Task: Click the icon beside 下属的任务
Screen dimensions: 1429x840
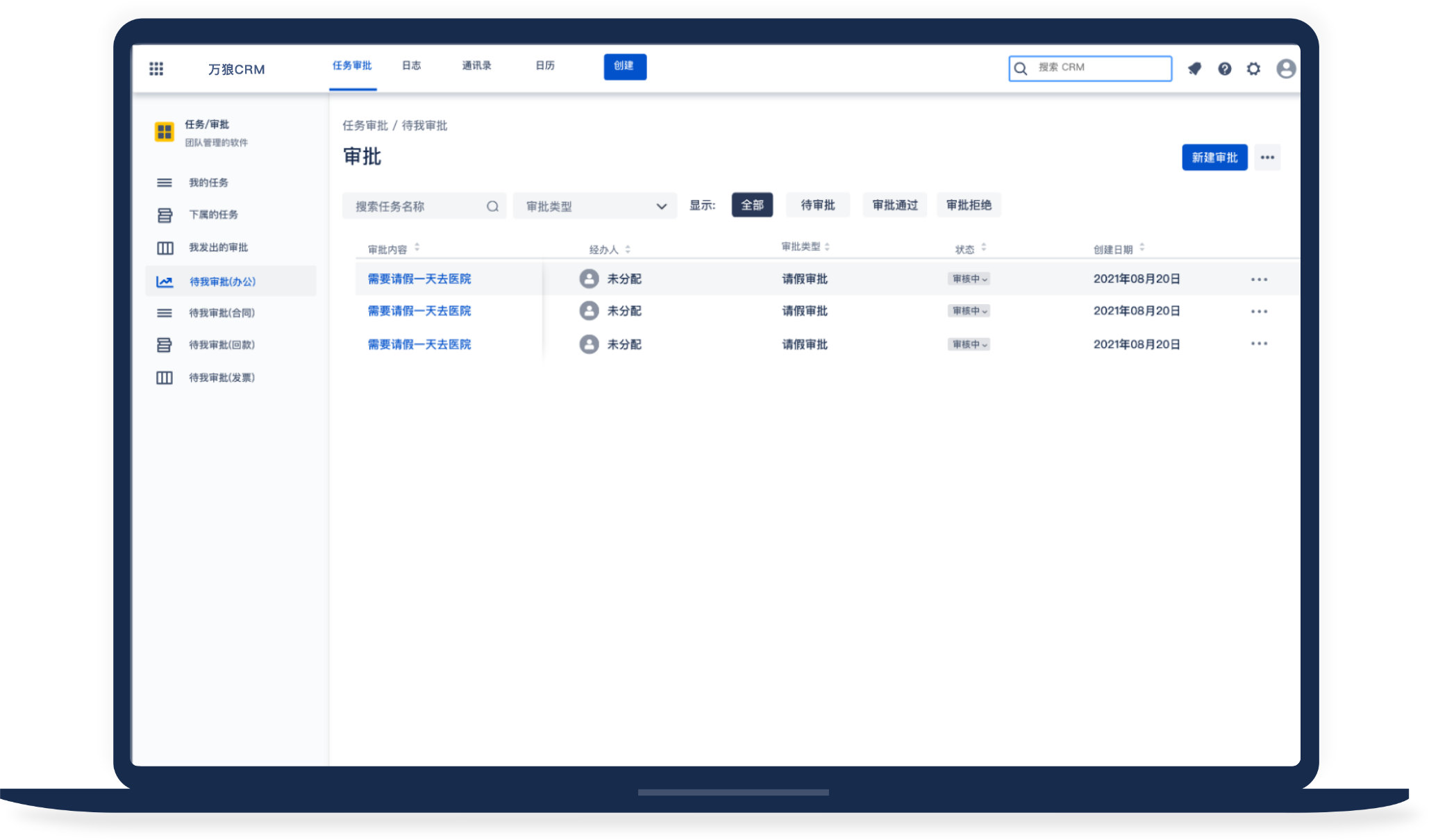Action: (x=165, y=215)
